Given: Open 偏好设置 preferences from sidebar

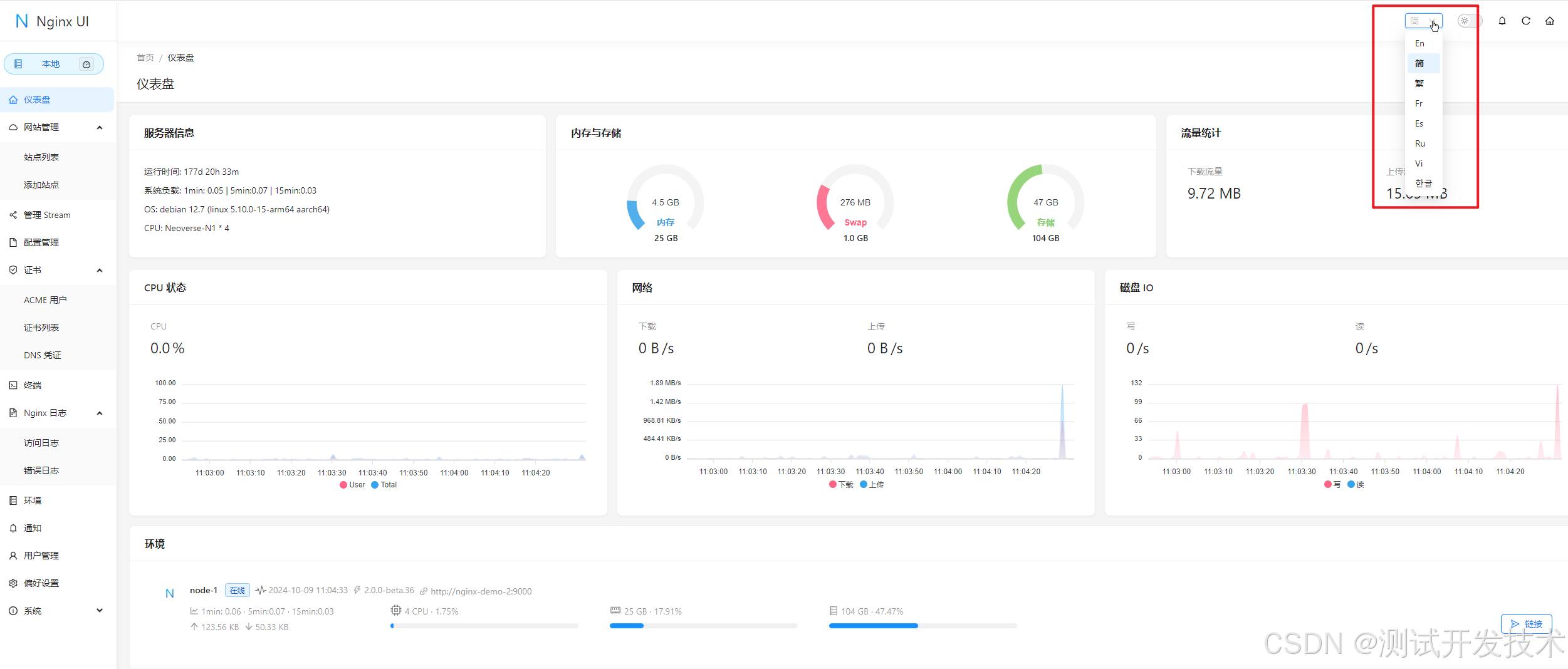Looking at the screenshot, I should [41, 583].
